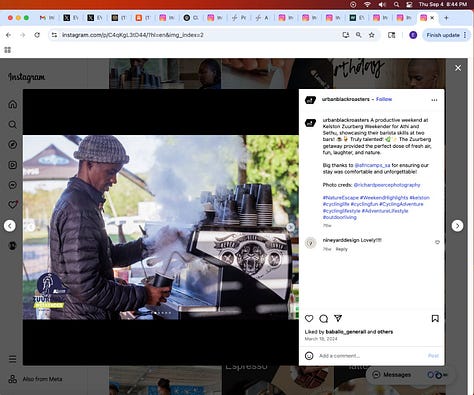Close the active Instagram tab

tap(432, 18)
